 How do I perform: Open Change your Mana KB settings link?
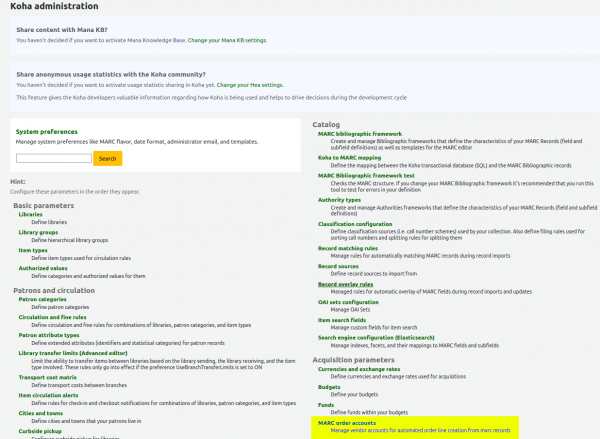click(227, 40)
